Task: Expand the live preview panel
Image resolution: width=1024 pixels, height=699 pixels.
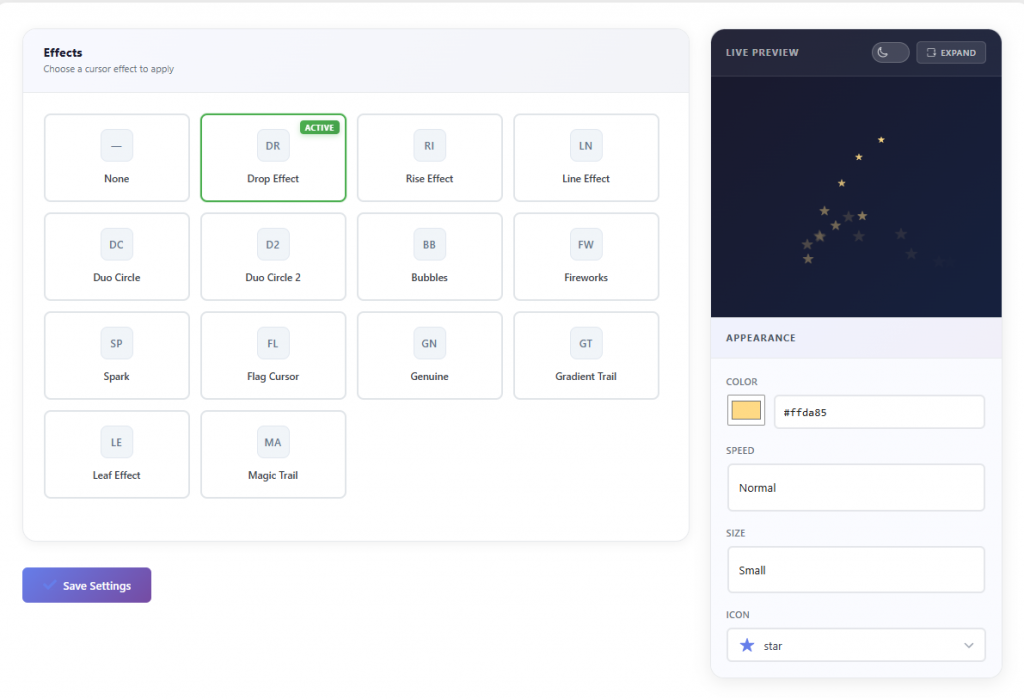Action: pyautogui.click(x=951, y=52)
